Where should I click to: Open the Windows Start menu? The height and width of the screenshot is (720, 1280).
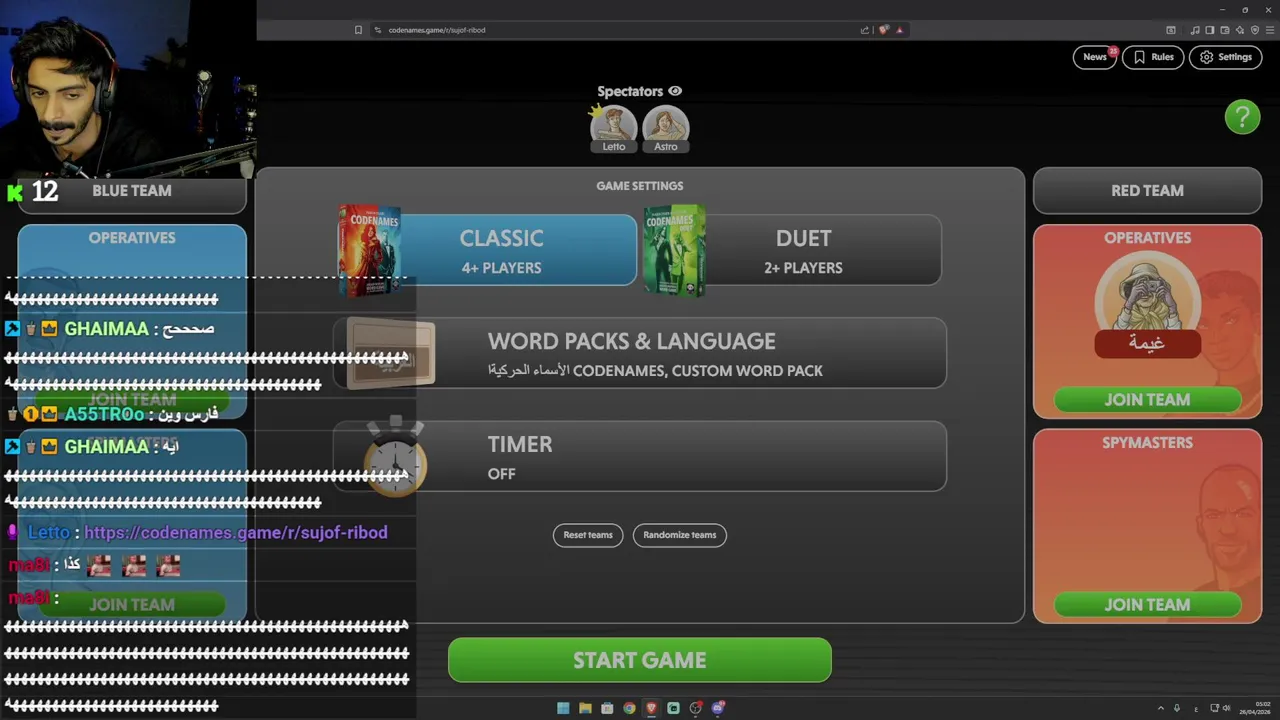click(x=563, y=708)
